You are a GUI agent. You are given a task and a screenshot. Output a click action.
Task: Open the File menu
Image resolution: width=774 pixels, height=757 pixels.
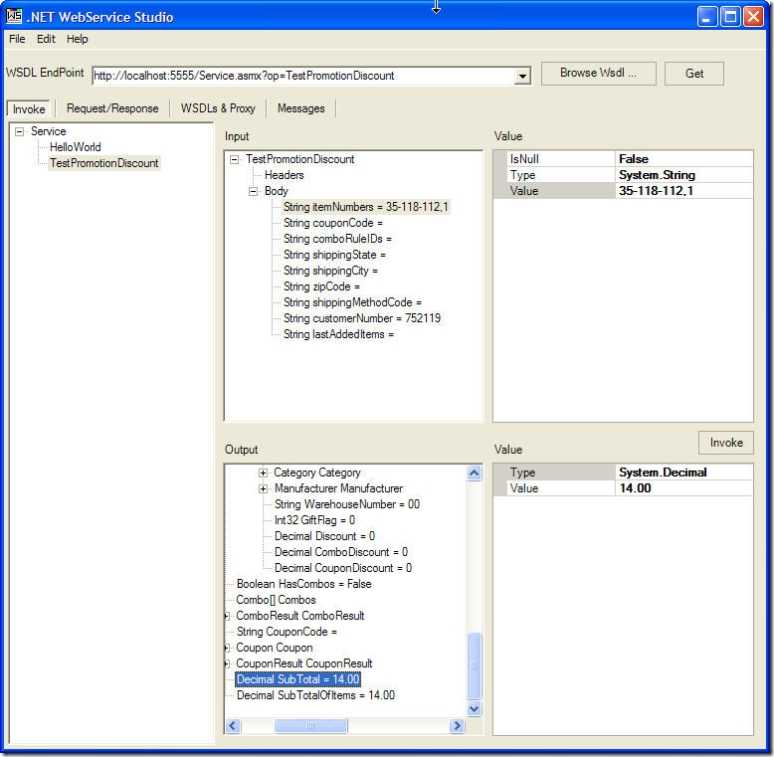17,39
